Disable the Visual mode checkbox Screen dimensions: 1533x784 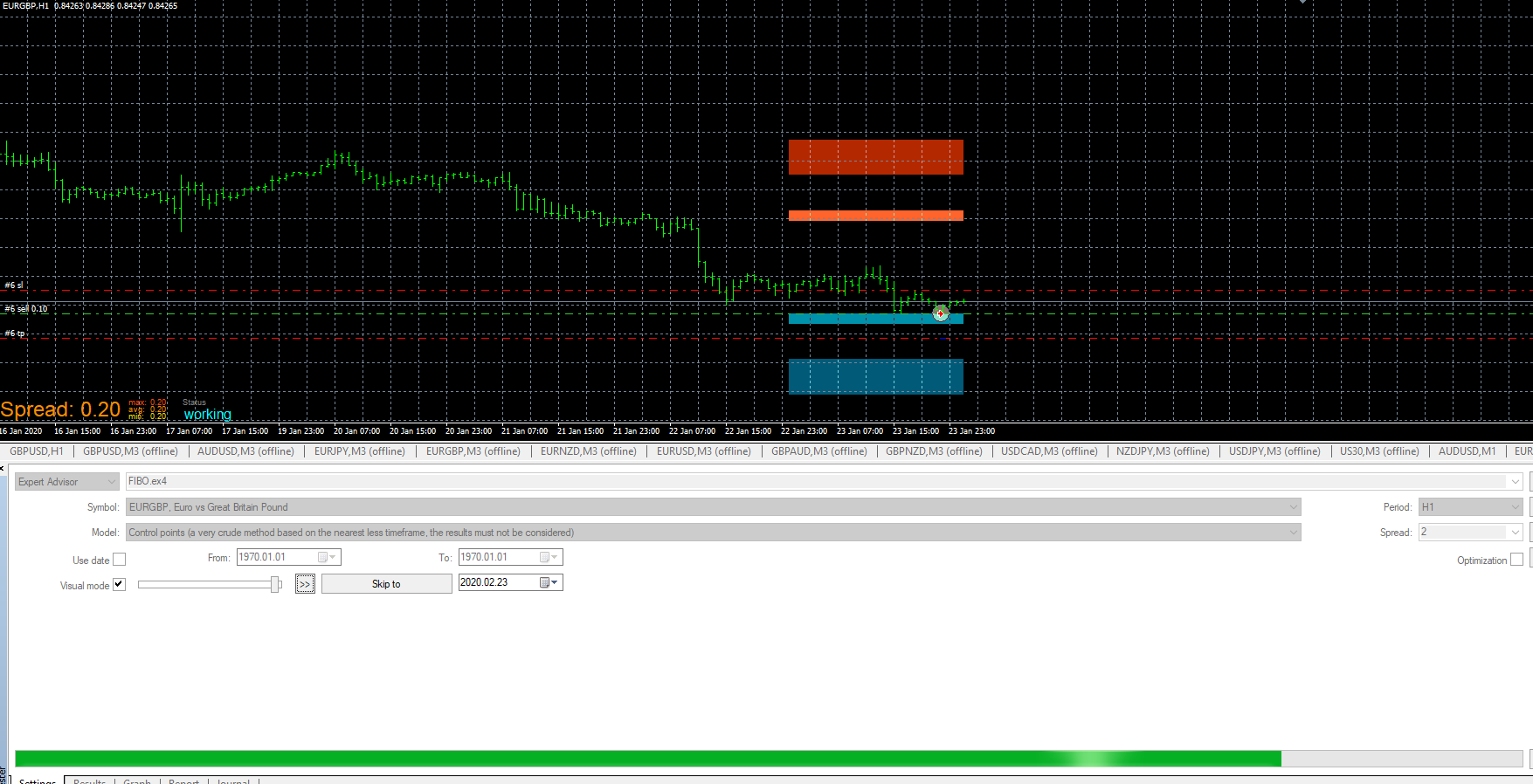click(x=120, y=585)
